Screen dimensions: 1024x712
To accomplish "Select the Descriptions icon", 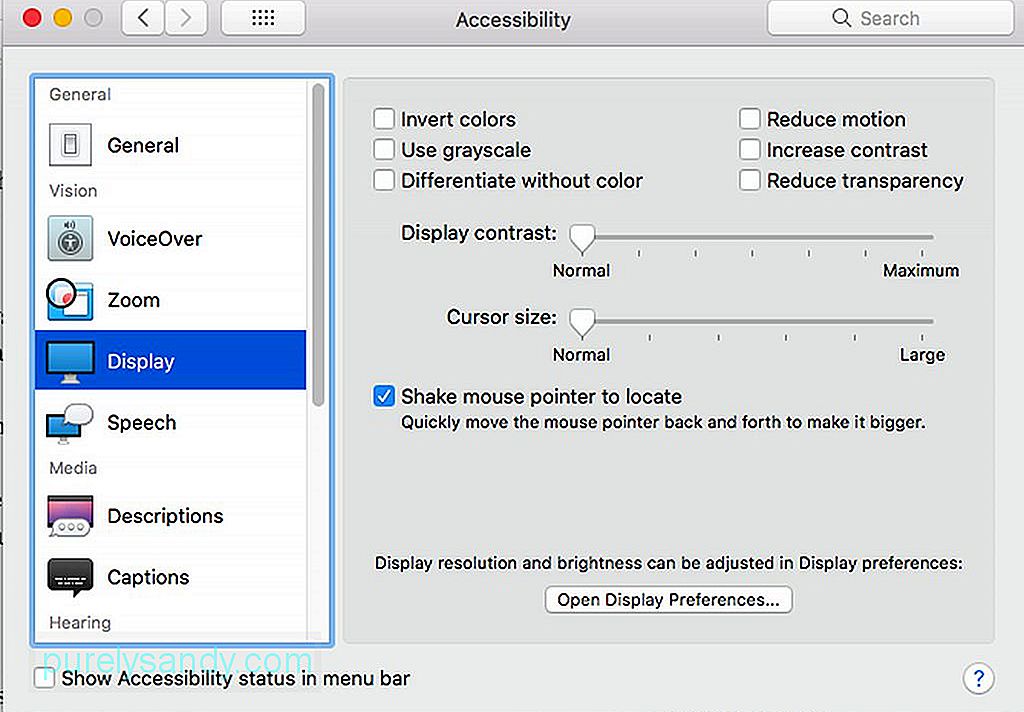I will tap(70, 515).
